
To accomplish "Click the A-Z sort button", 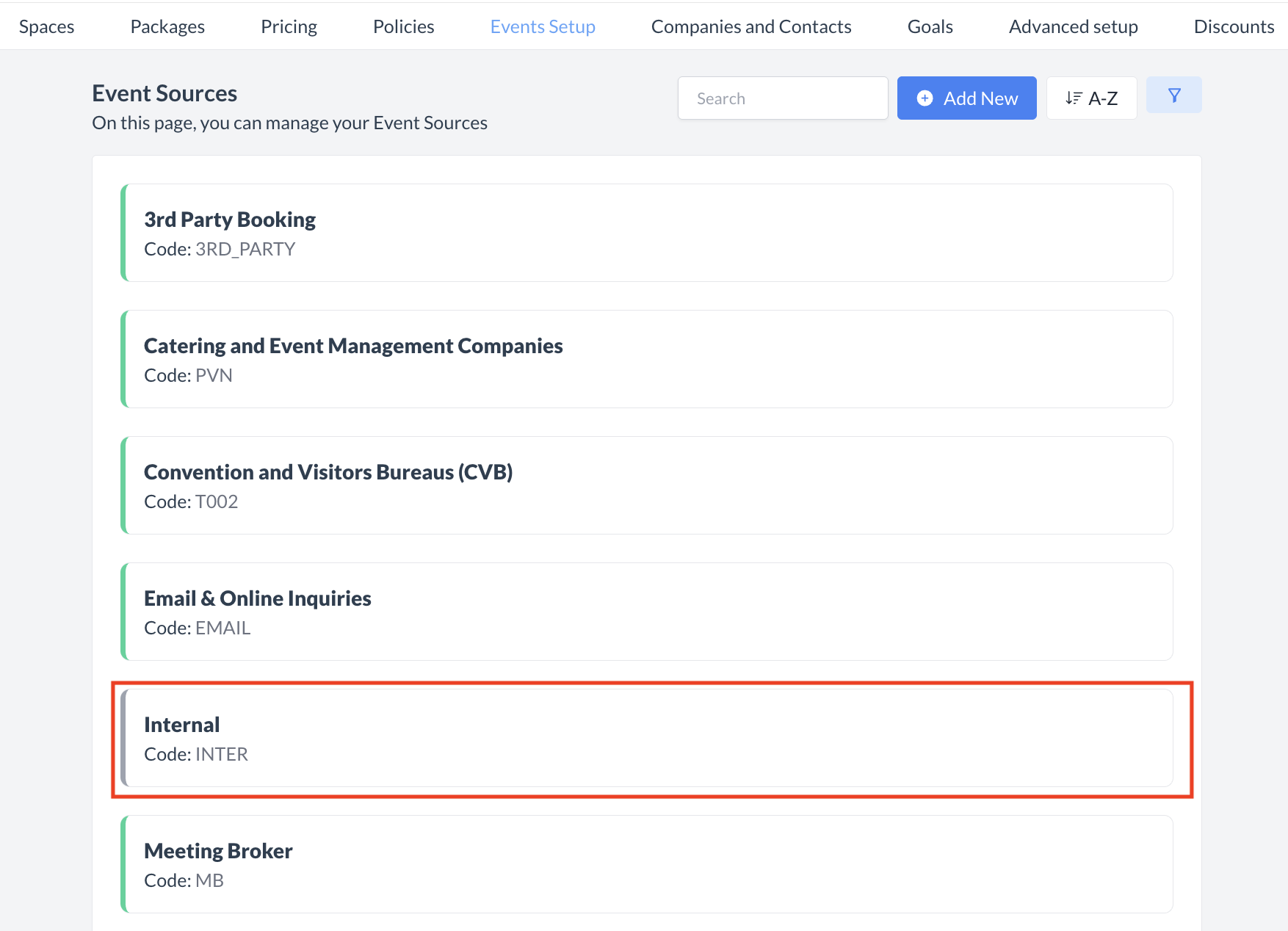I will click(x=1091, y=98).
